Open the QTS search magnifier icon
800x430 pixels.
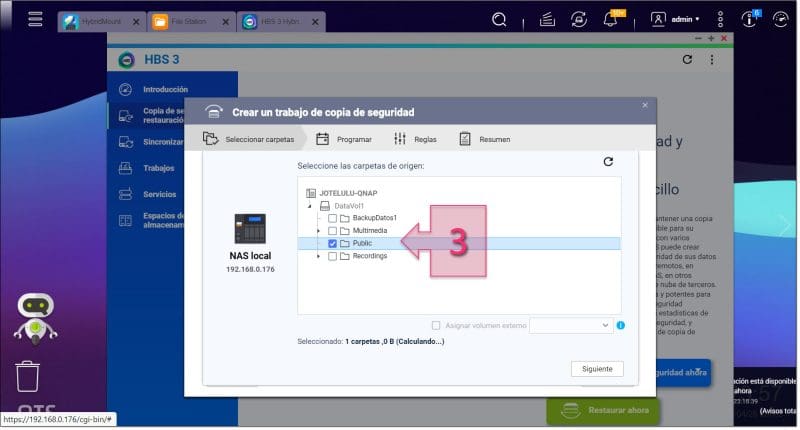pos(499,20)
